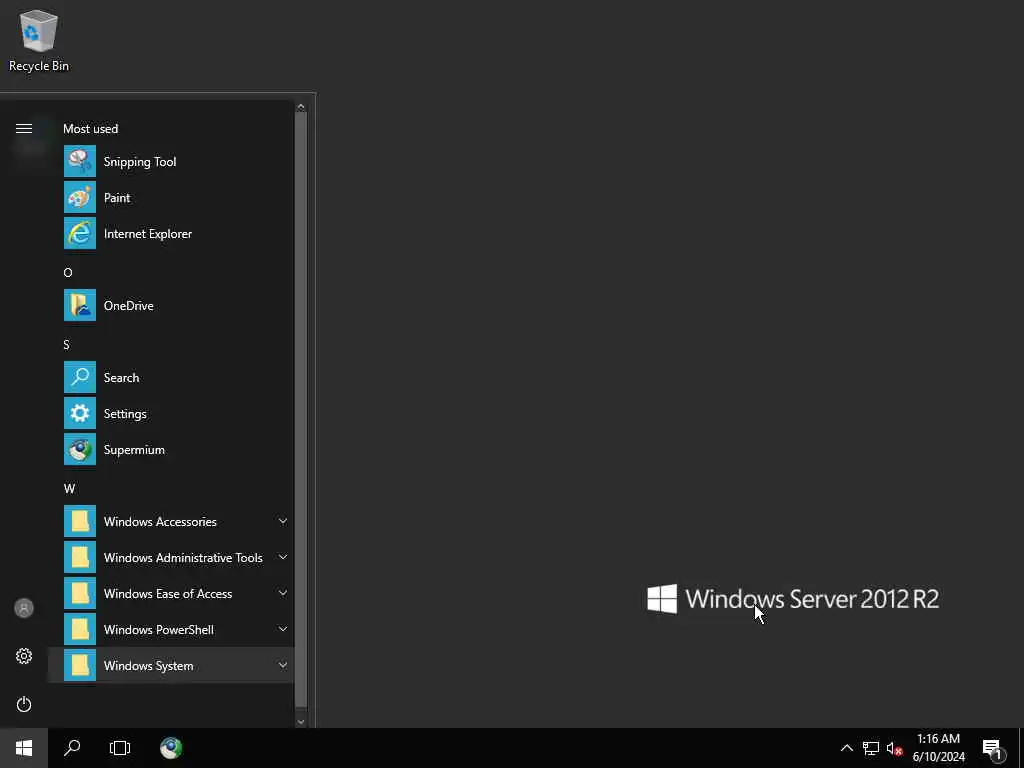Click the Start menu scrollbar track
This screenshot has width=1024, height=768.
click(x=300, y=411)
